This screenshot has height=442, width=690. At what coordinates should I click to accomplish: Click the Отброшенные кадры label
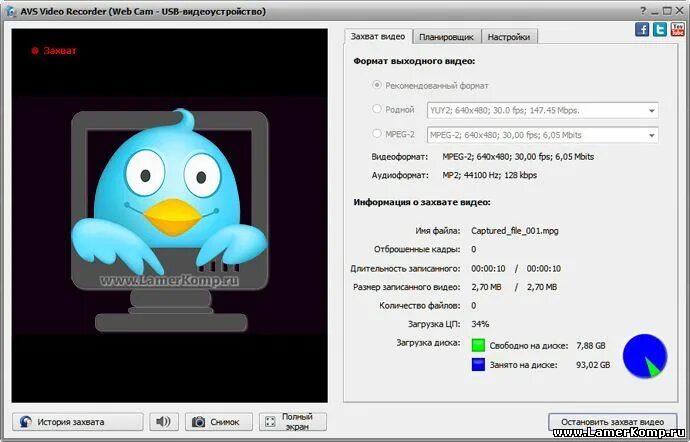pyautogui.click(x=417, y=250)
